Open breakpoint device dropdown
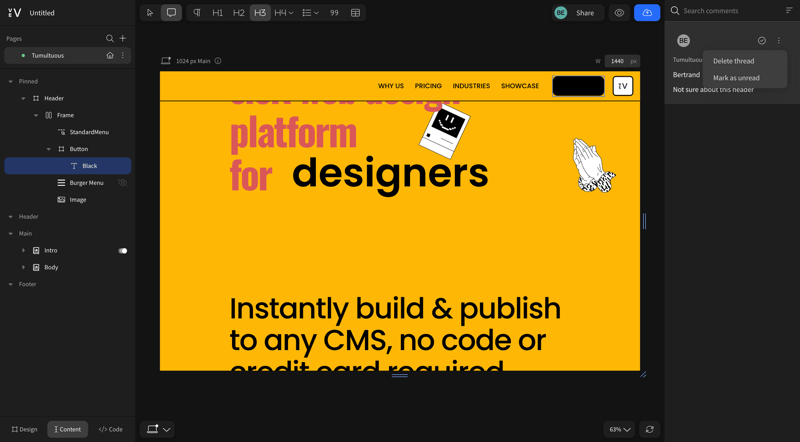 pos(158,429)
